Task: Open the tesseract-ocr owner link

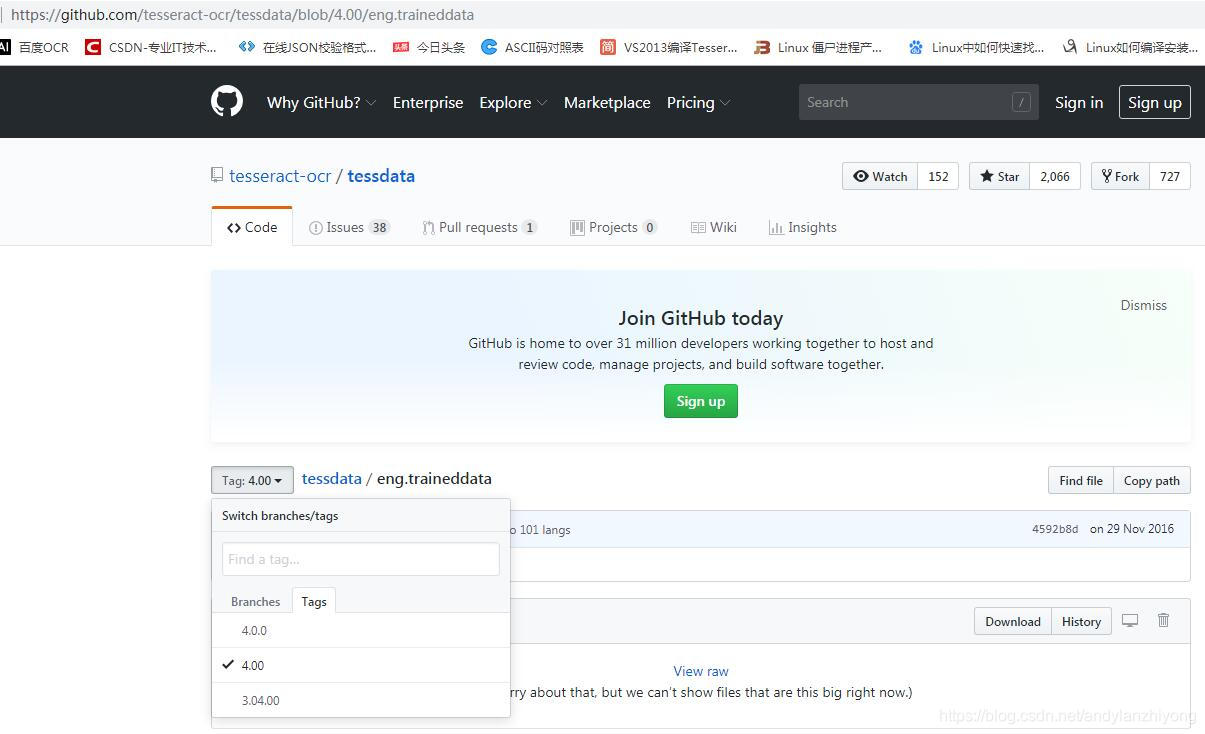Action: coord(280,176)
